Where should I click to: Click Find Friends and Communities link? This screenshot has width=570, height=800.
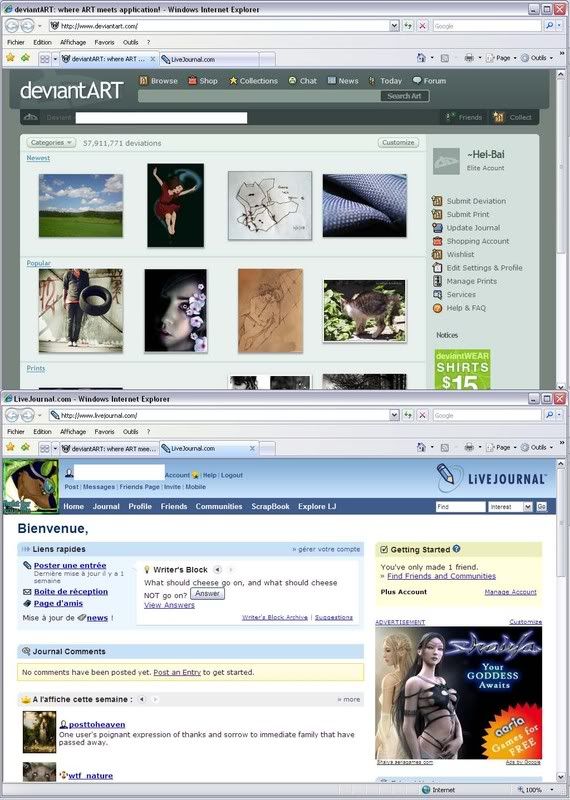441,576
